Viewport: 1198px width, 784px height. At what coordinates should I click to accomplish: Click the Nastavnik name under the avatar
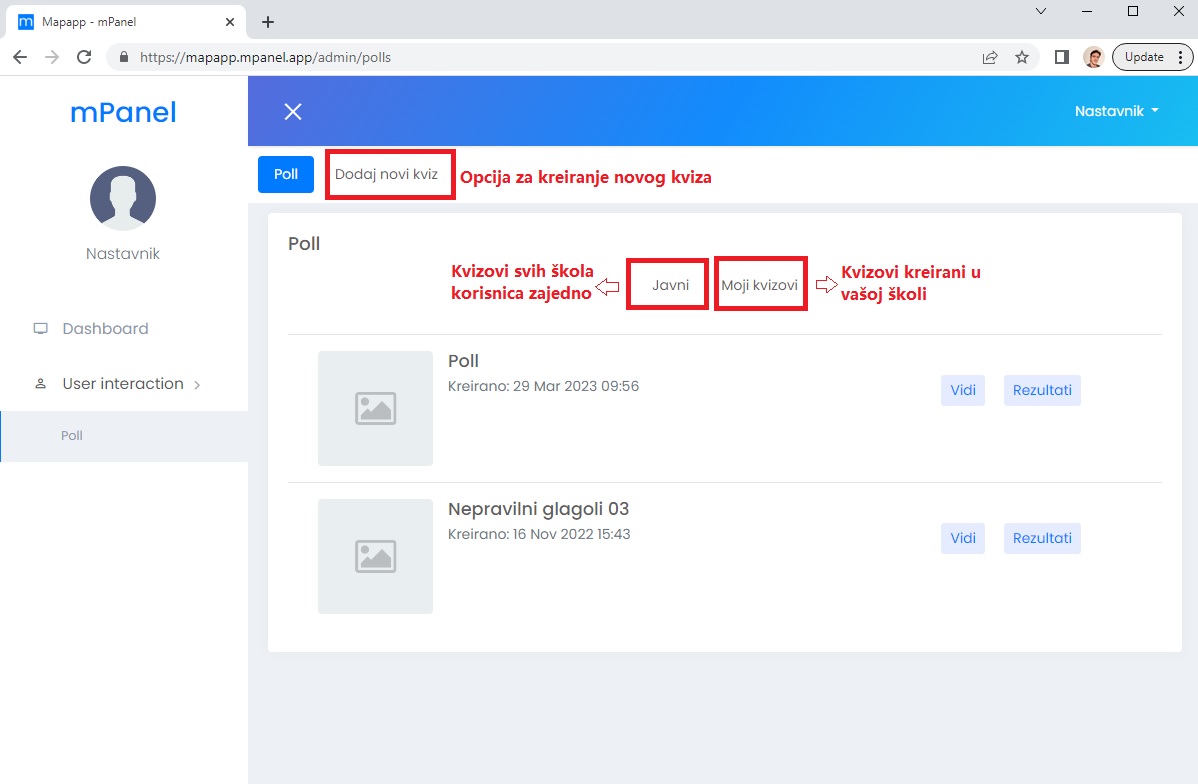pyautogui.click(x=123, y=254)
